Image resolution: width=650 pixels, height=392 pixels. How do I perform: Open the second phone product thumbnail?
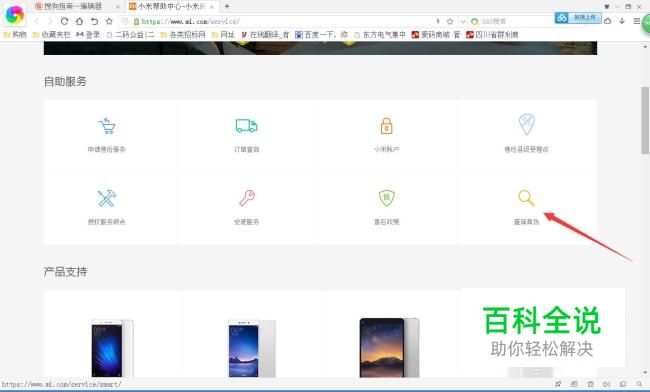pos(251,348)
